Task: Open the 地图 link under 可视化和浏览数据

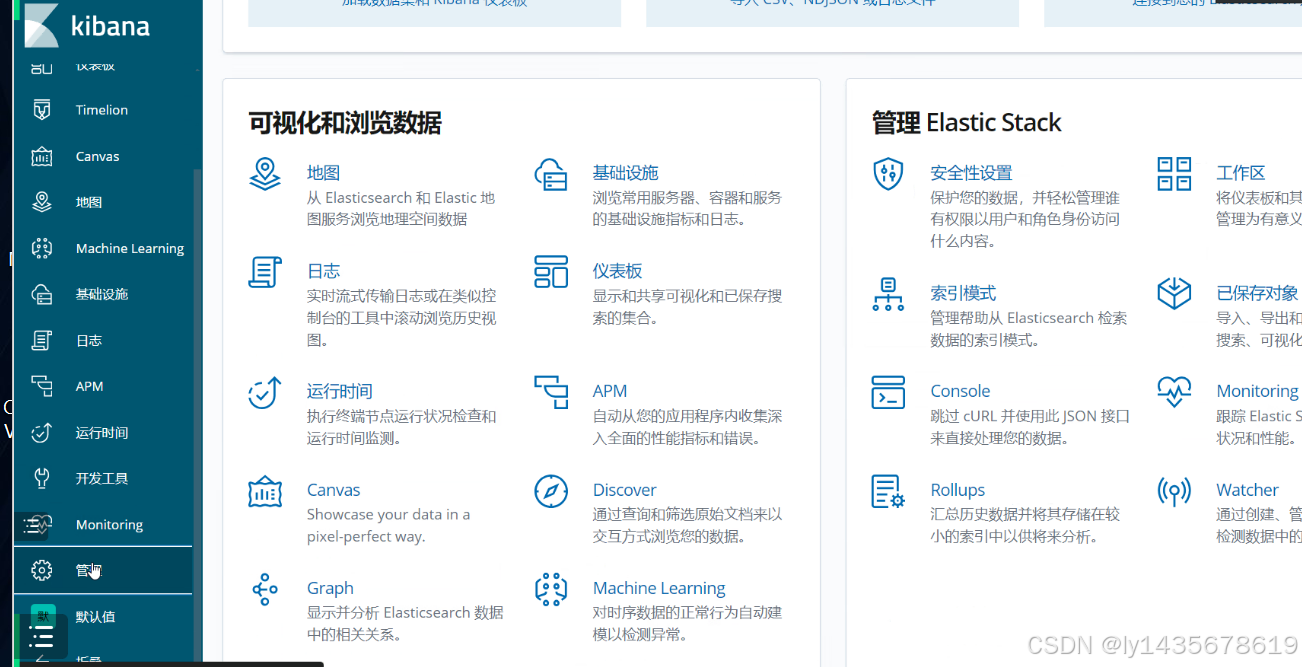Action: click(323, 173)
